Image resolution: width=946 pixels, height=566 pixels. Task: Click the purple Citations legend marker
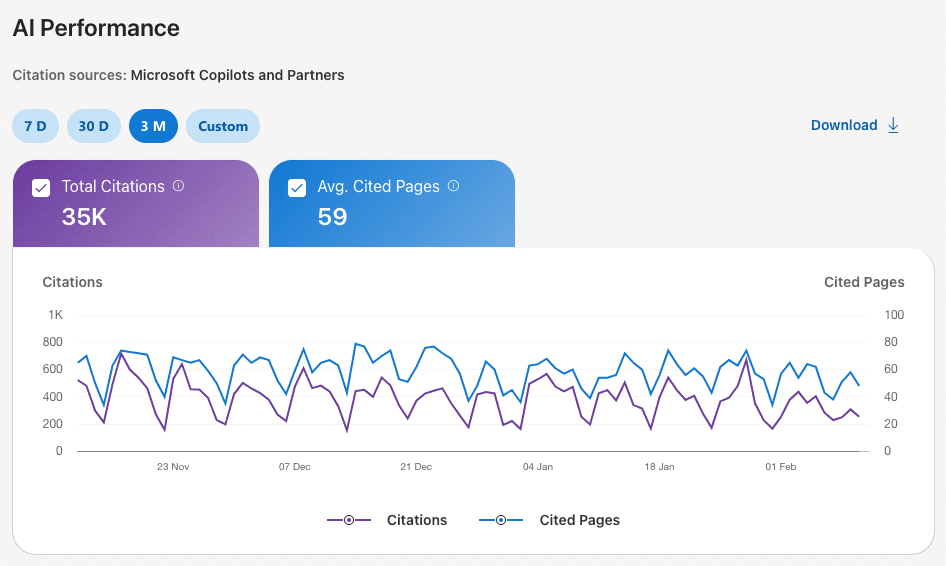349,520
